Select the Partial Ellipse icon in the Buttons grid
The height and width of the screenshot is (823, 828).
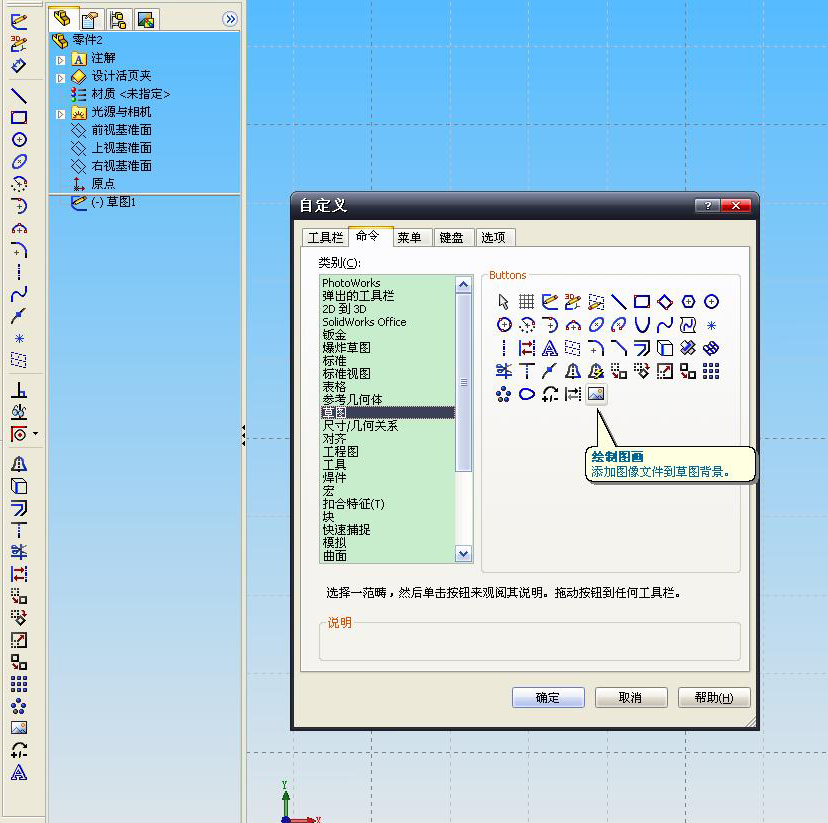tap(619, 325)
